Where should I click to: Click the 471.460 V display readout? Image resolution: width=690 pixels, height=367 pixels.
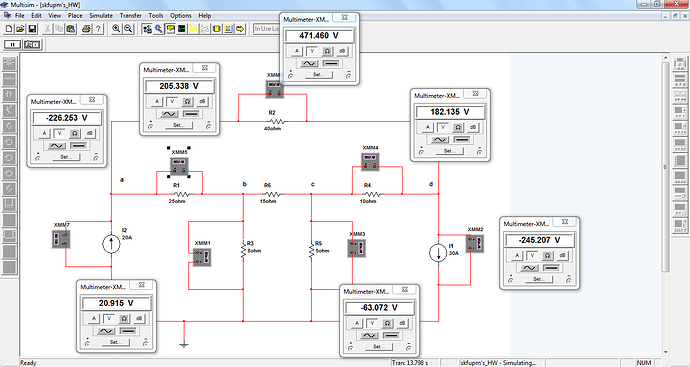click(319, 36)
